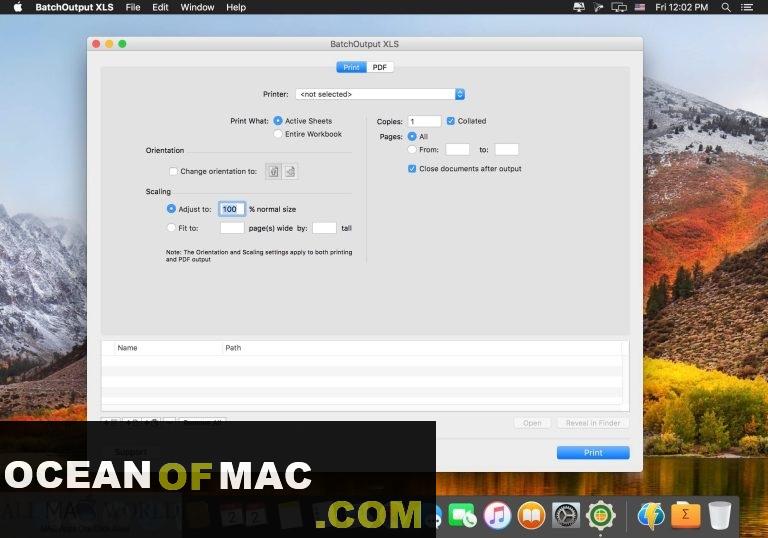The height and width of the screenshot is (538, 768).
Task: Open screen mirroring displays menu icon
Action: (x=619, y=7)
